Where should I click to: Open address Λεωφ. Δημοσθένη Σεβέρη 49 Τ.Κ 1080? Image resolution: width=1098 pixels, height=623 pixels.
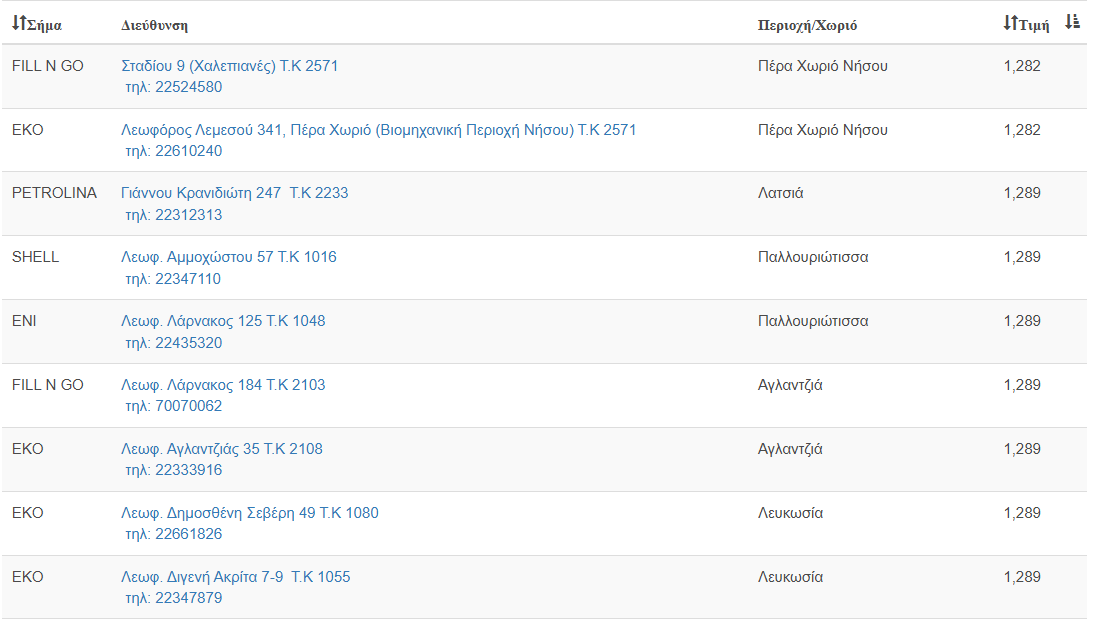point(250,513)
